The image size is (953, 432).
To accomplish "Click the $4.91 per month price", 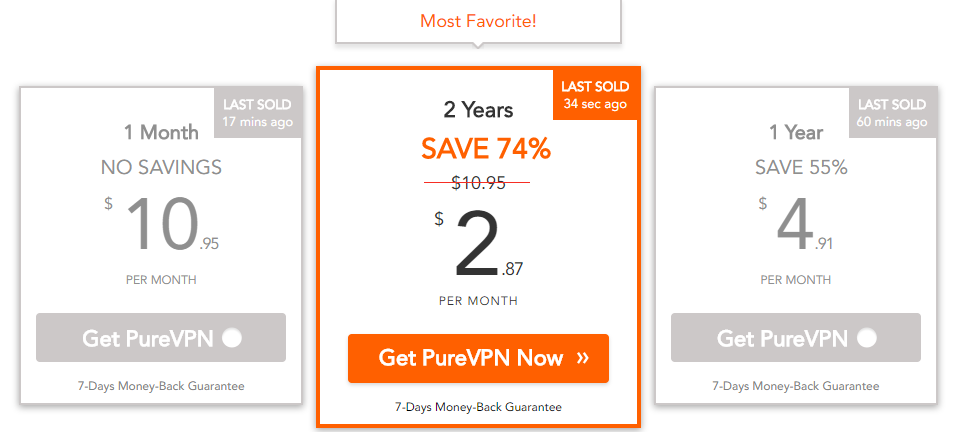I will (x=796, y=225).
